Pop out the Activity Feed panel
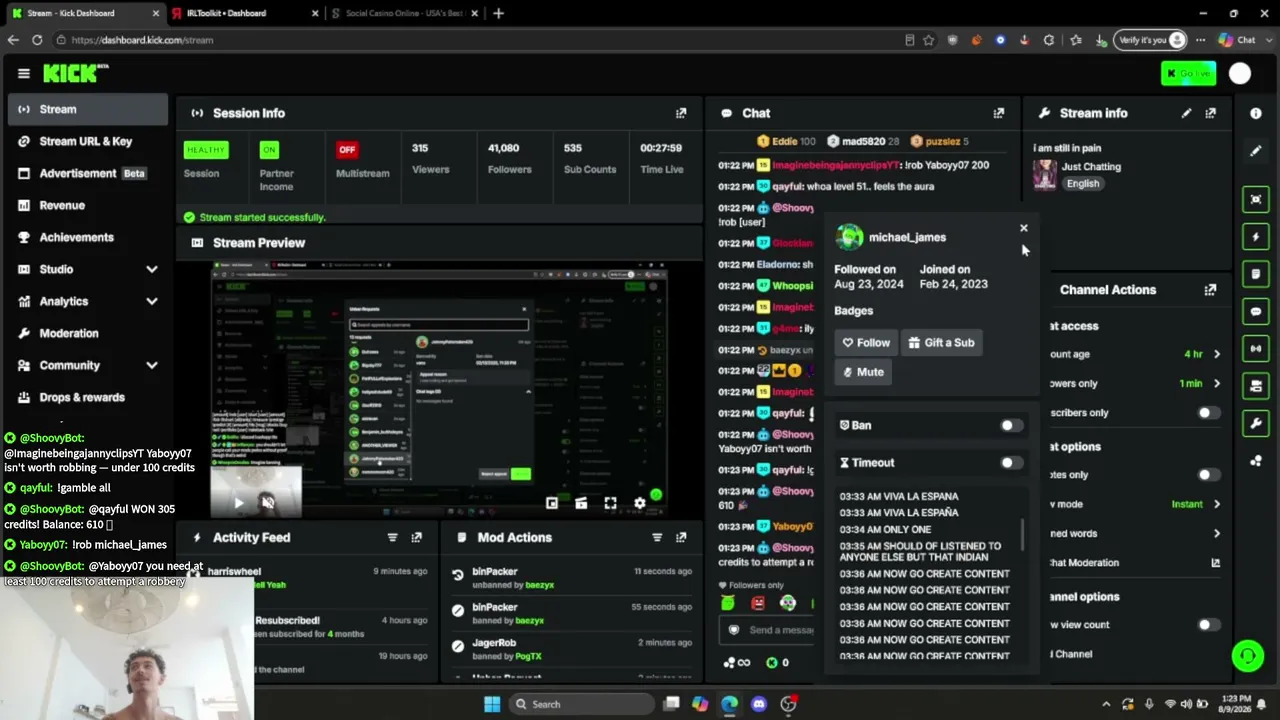This screenshot has width=1280, height=720. pyautogui.click(x=416, y=537)
